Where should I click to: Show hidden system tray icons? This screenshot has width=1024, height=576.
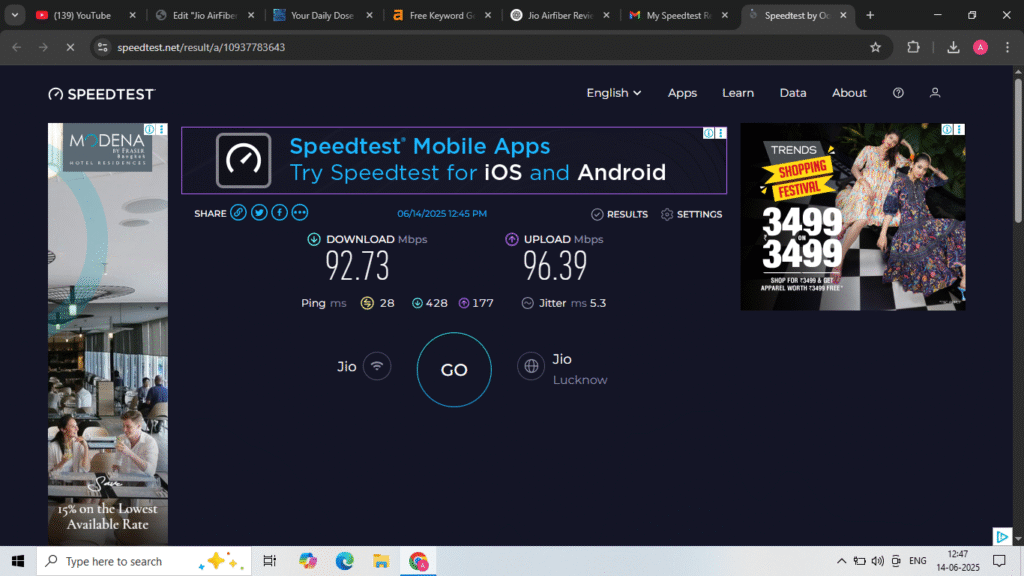point(841,561)
